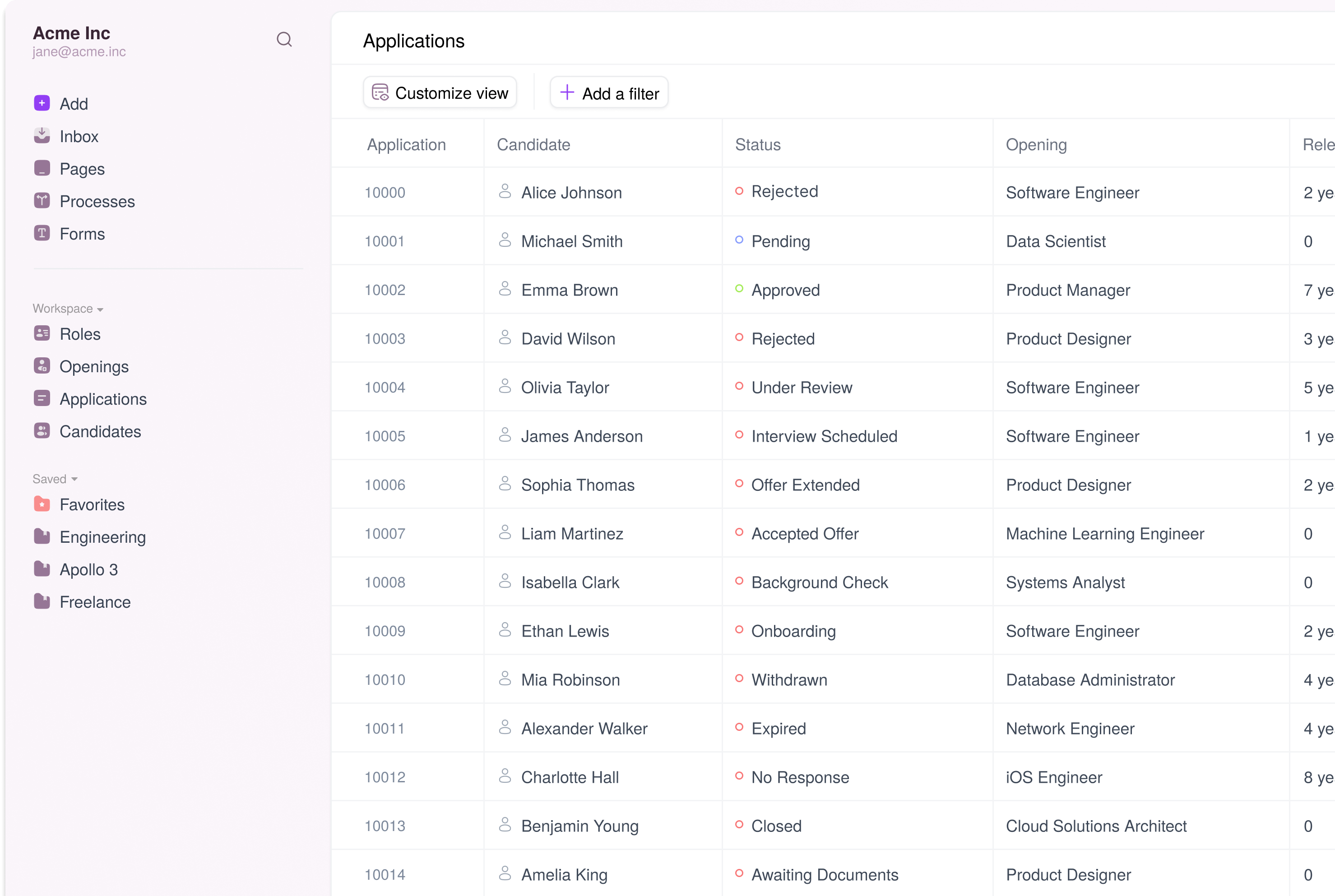The image size is (1335, 896).
Task: Click the Openings icon in sidebar
Action: [42, 366]
